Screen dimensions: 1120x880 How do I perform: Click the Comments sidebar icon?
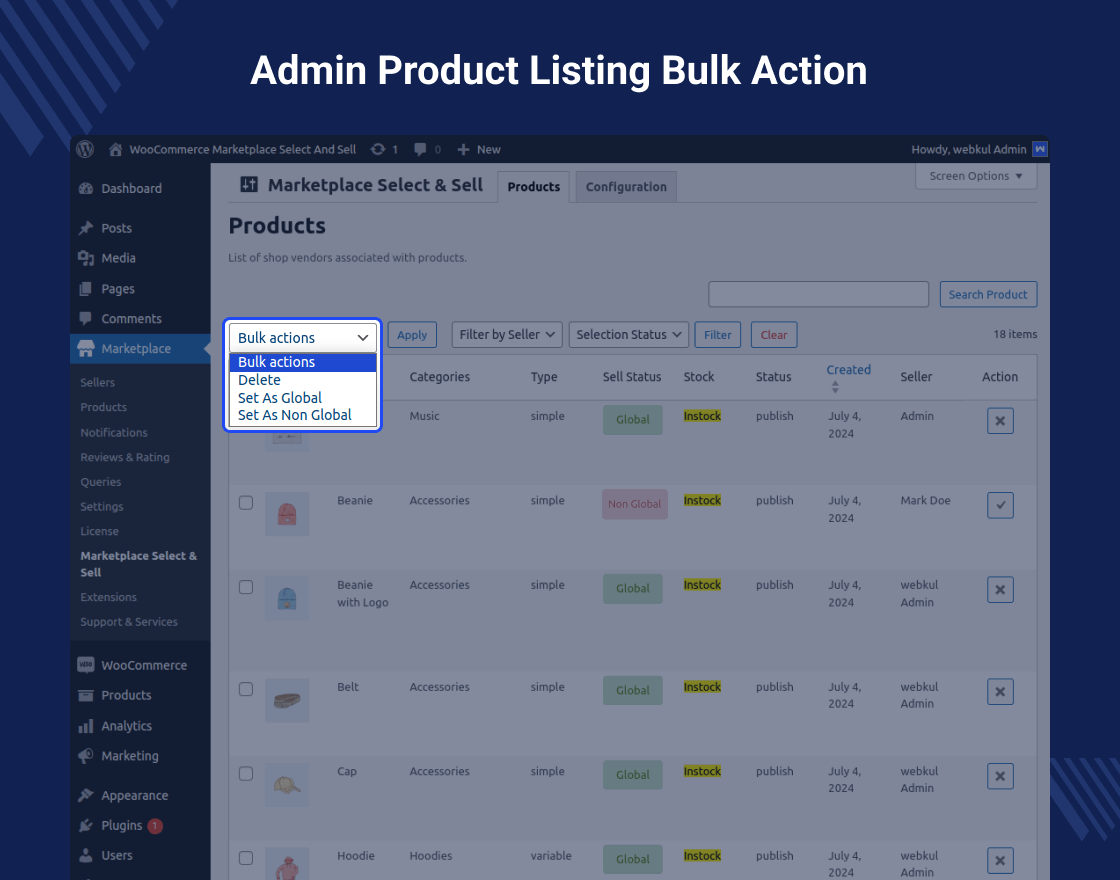(x=86, y=319)
